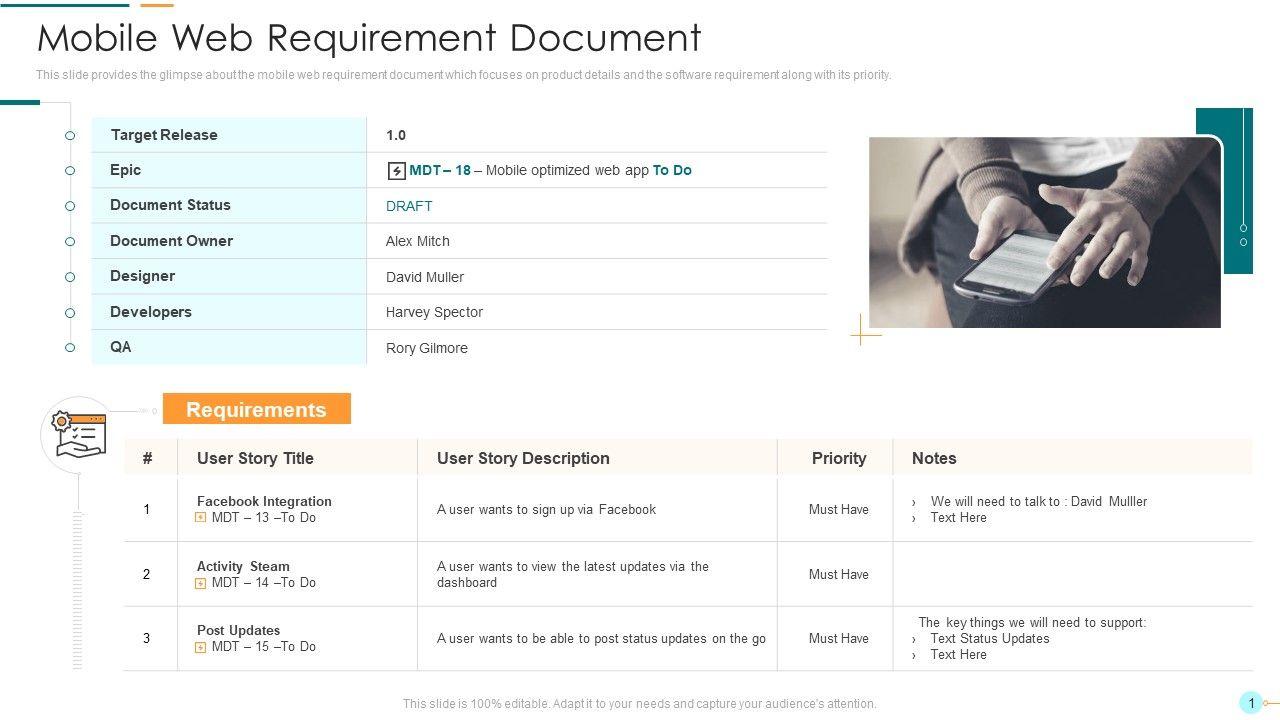The image size is (1280, 720).
Task: Open the MDT – 18 epic link
Action: tap(440, 170)
